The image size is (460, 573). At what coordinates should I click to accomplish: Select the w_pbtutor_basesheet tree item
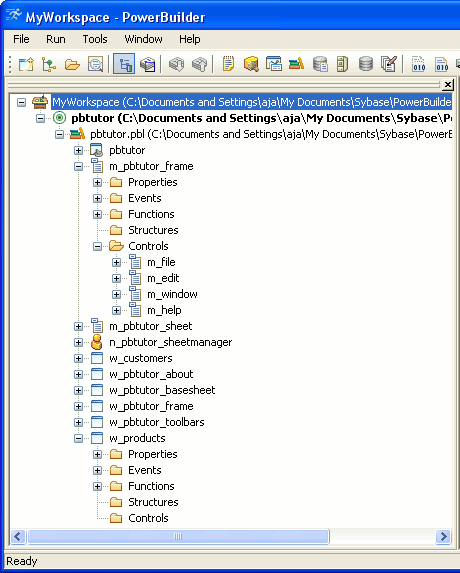(x=162, y=390)
